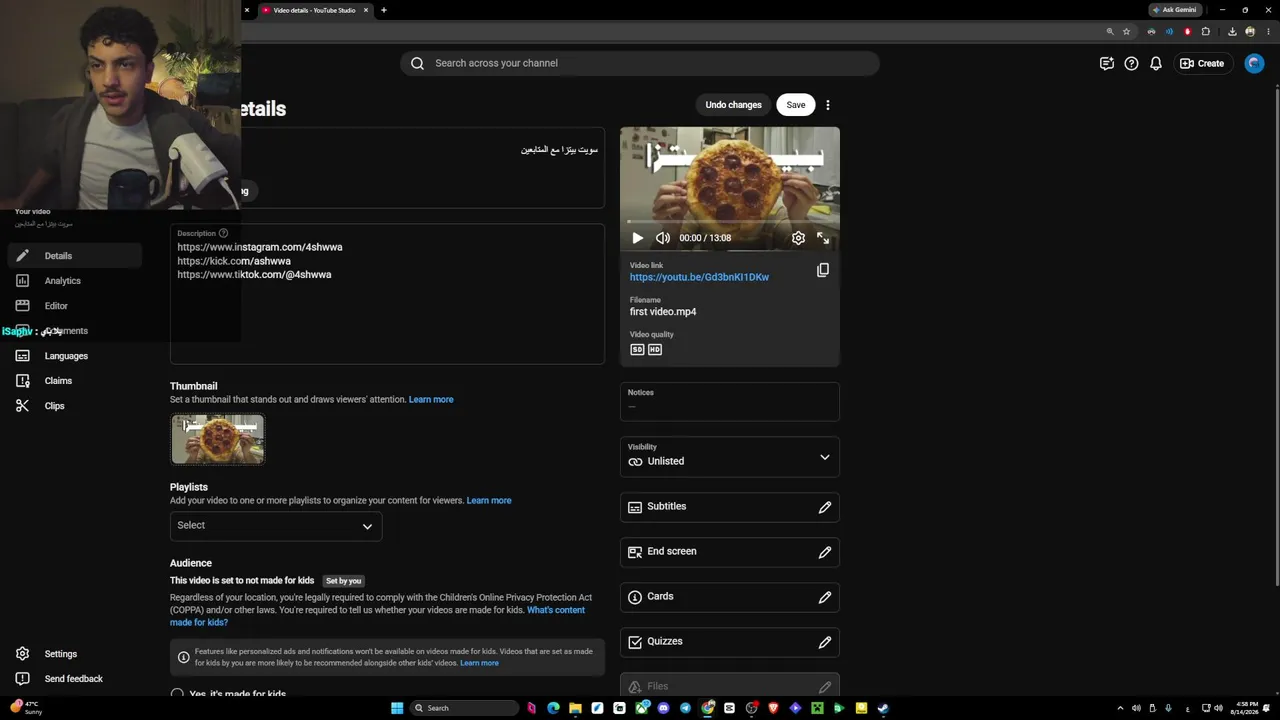Open the Languages section

[x=74, y=356]
